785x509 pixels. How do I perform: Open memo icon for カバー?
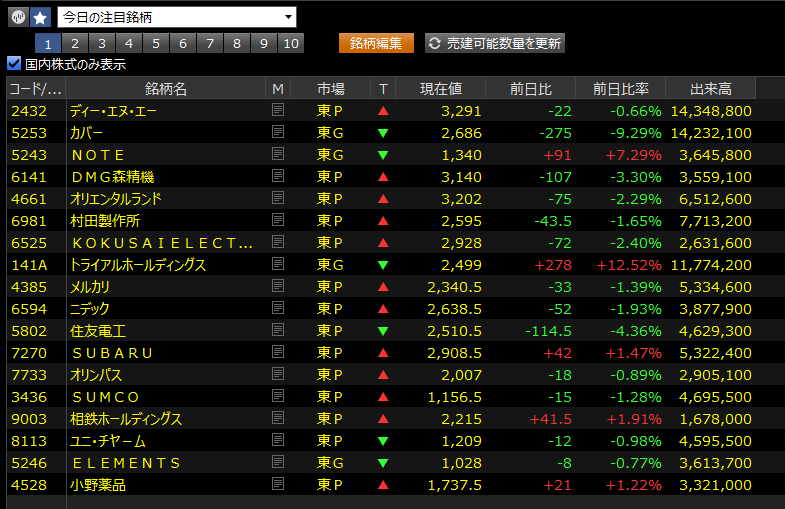tap(278, 132)
